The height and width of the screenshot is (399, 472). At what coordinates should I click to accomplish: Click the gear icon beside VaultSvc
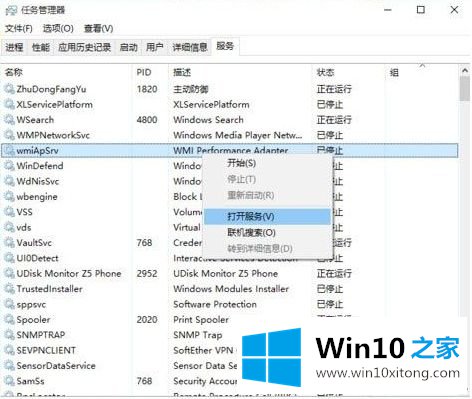[x=9, y=243]
